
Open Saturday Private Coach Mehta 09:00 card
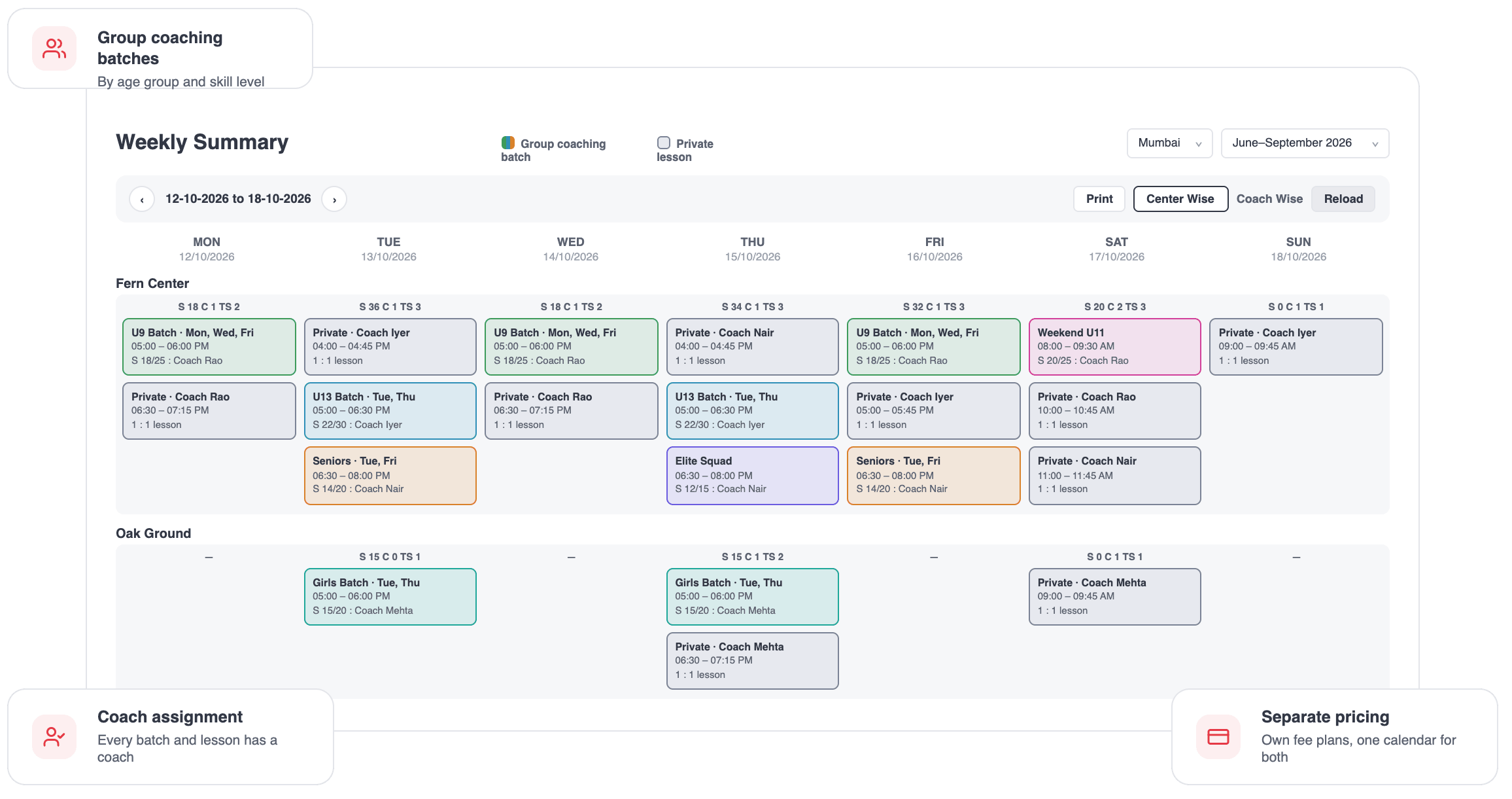point(1115,597)
